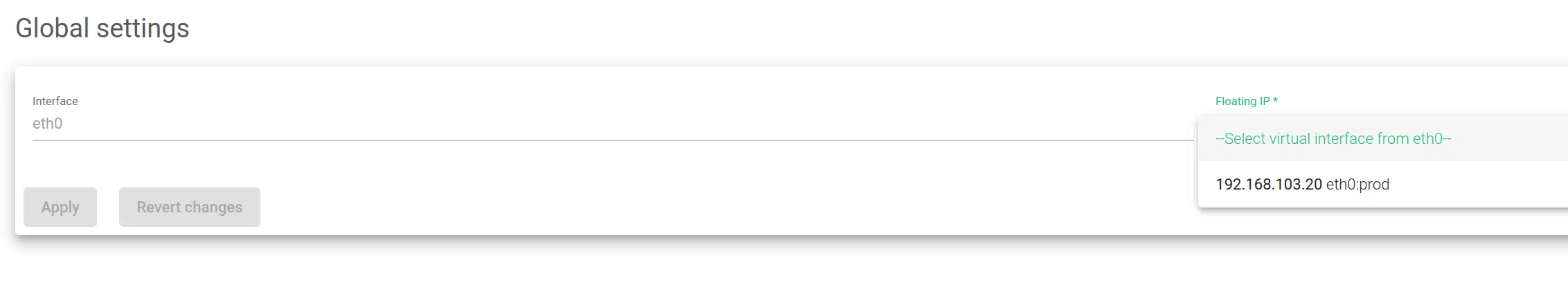The image size is (1568, 285).
Task: Click the 192.168.103.20 address in the dropdown list
Action: click(1268, 185)
